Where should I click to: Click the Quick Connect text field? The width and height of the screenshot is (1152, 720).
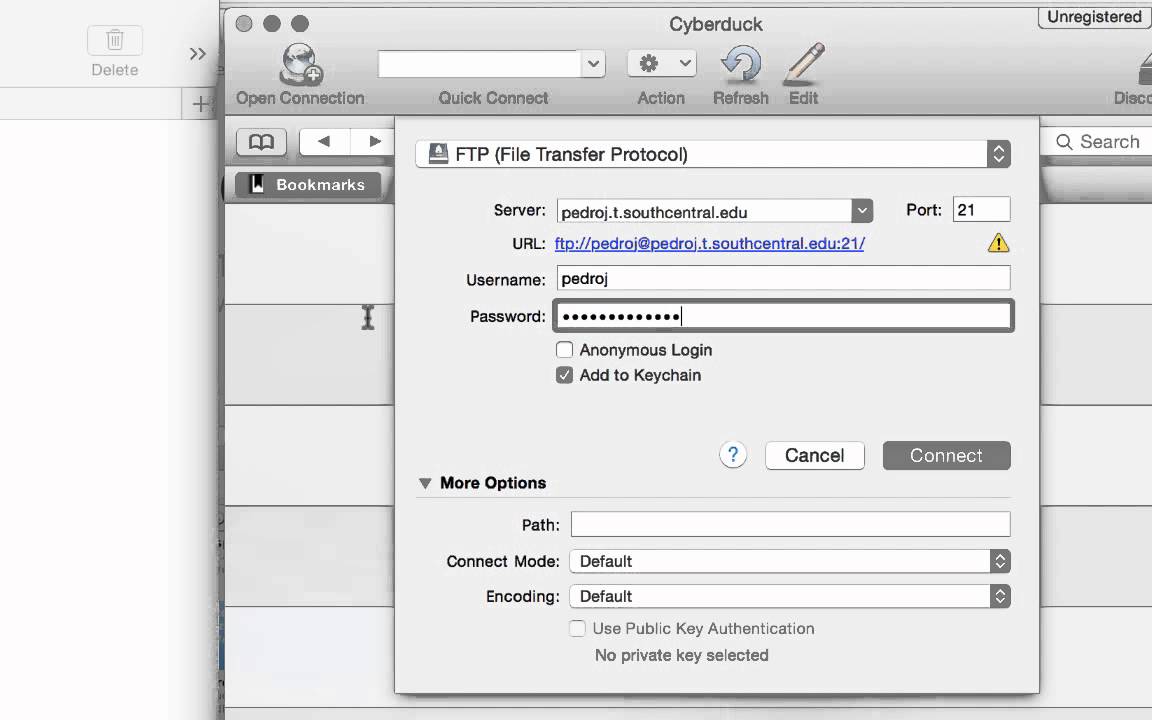pos(480,64)
